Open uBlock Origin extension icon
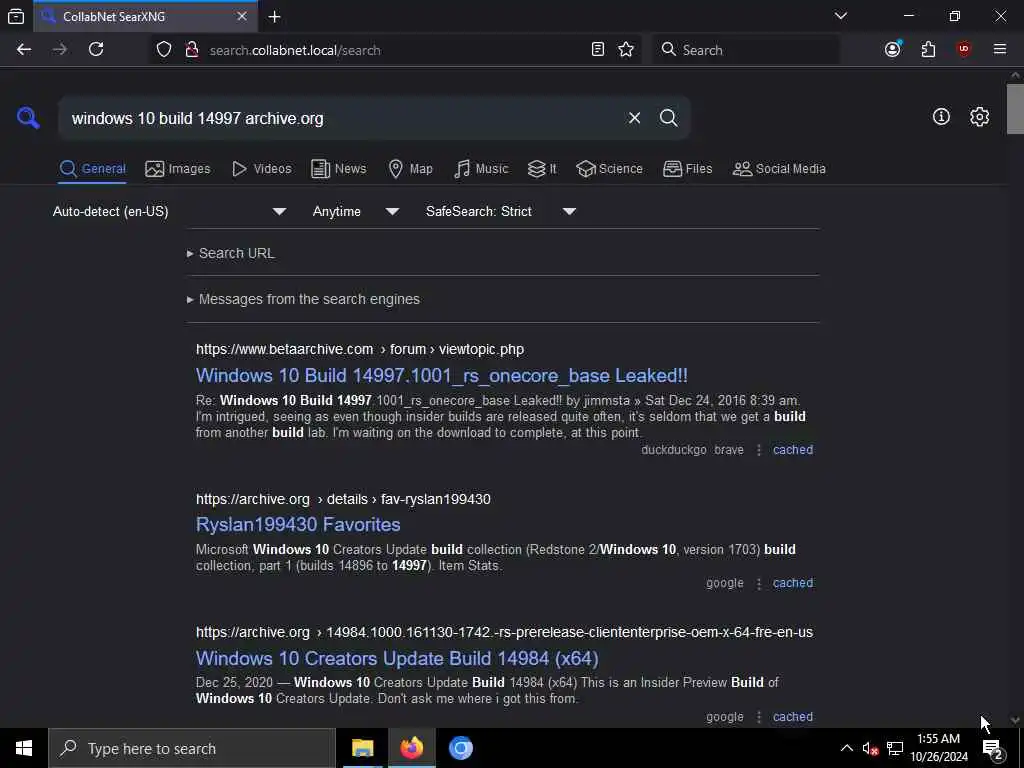 pos(963,50)
